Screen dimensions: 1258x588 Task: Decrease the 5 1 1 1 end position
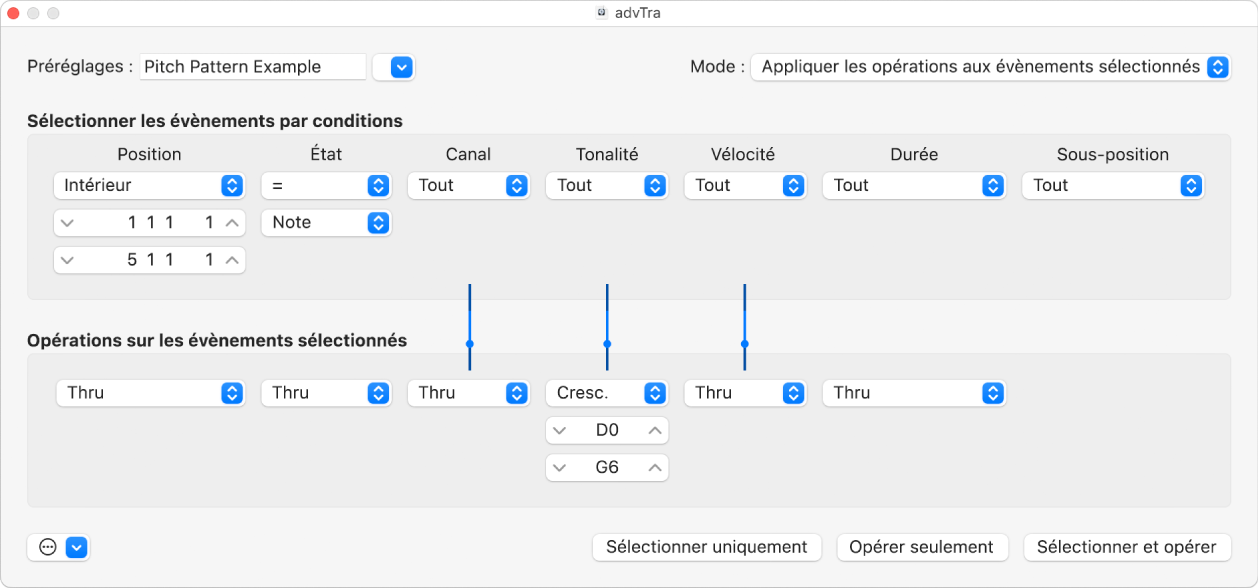coord(66,260)
